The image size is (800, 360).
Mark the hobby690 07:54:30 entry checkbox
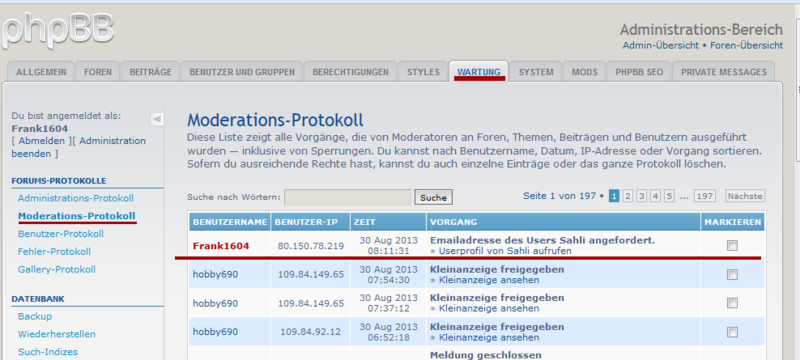click(x=732, y=275)
